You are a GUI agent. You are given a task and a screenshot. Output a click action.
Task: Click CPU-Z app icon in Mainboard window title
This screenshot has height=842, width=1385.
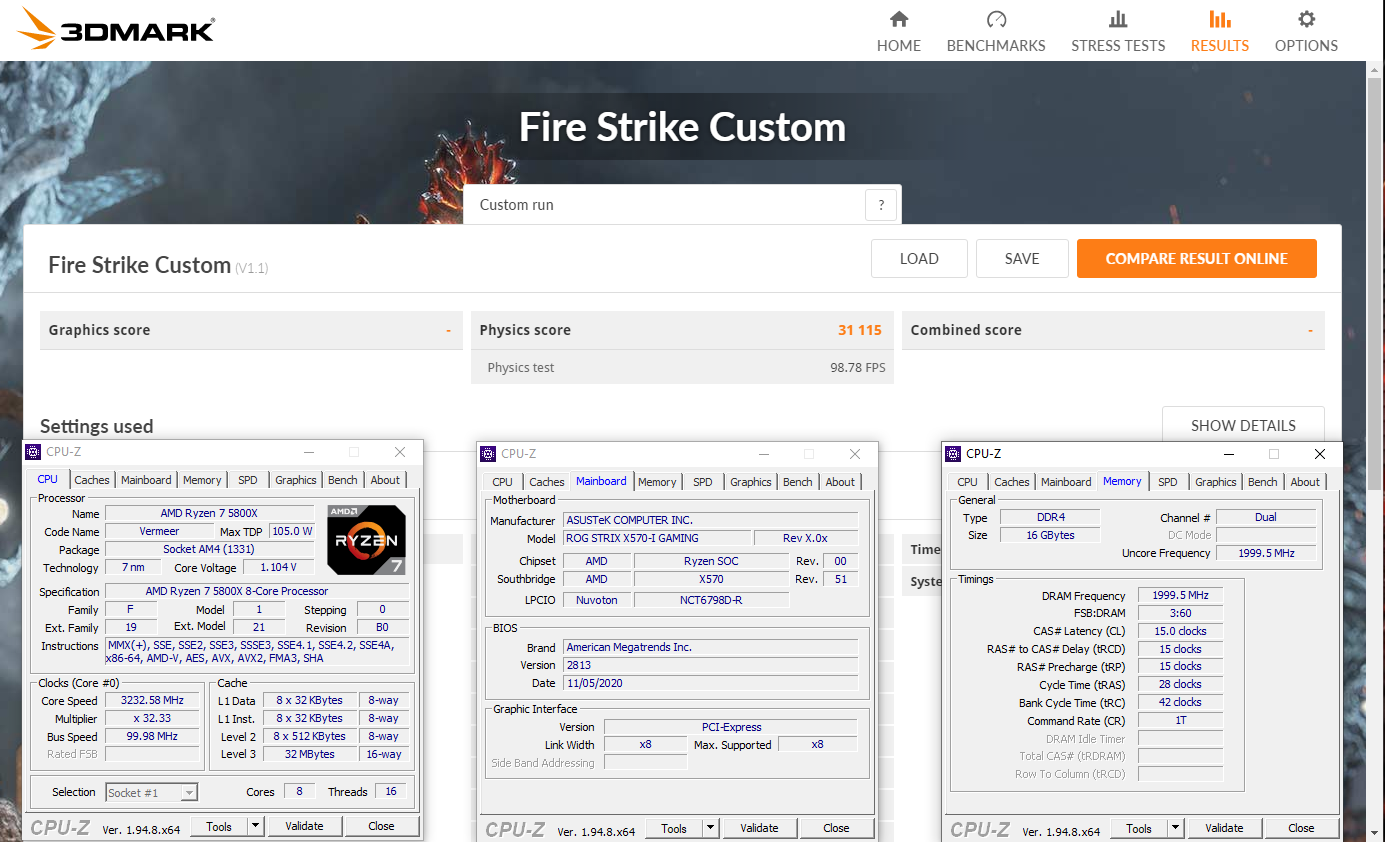(488, 454)
